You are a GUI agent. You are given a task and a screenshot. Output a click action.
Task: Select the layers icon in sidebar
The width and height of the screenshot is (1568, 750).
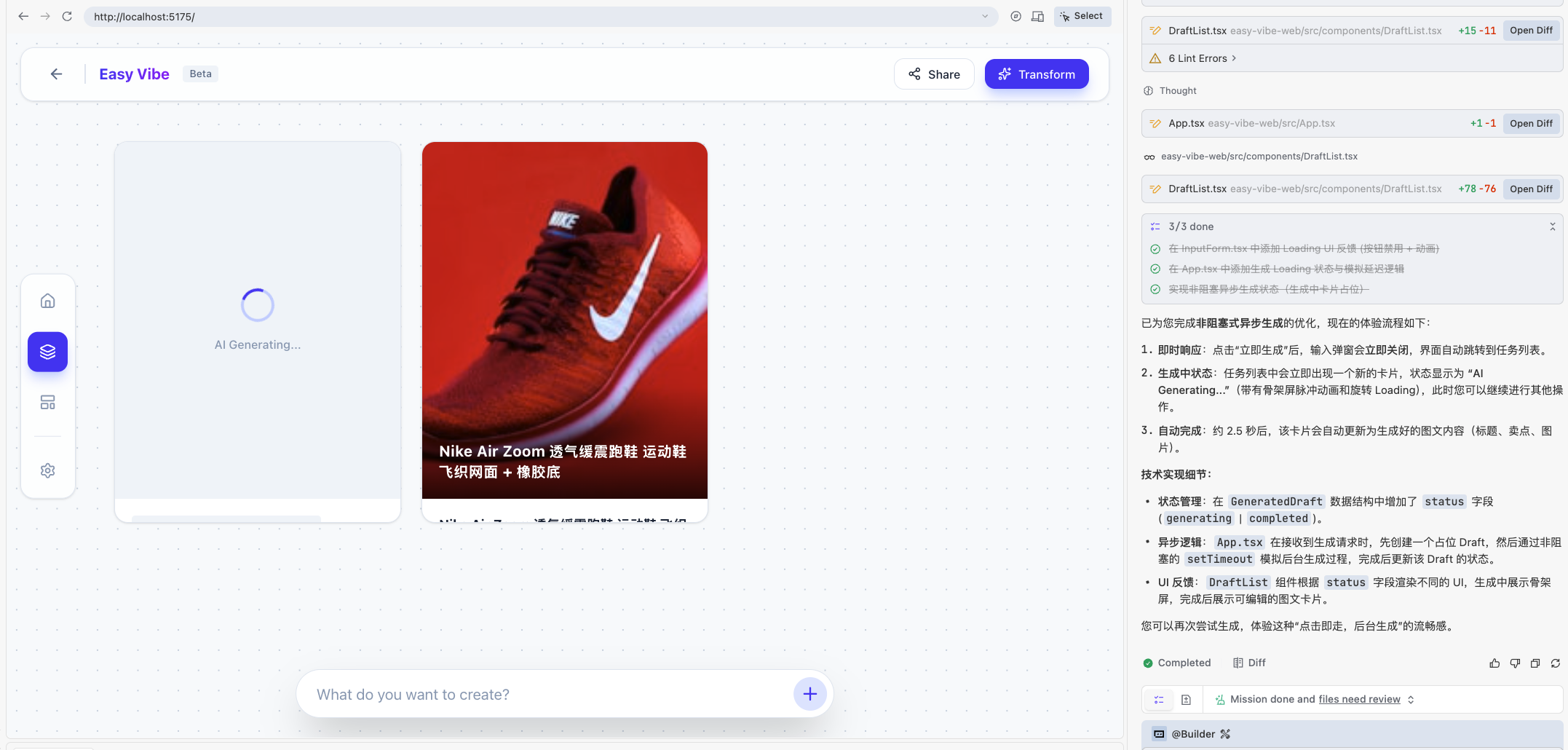pos(48,352)
